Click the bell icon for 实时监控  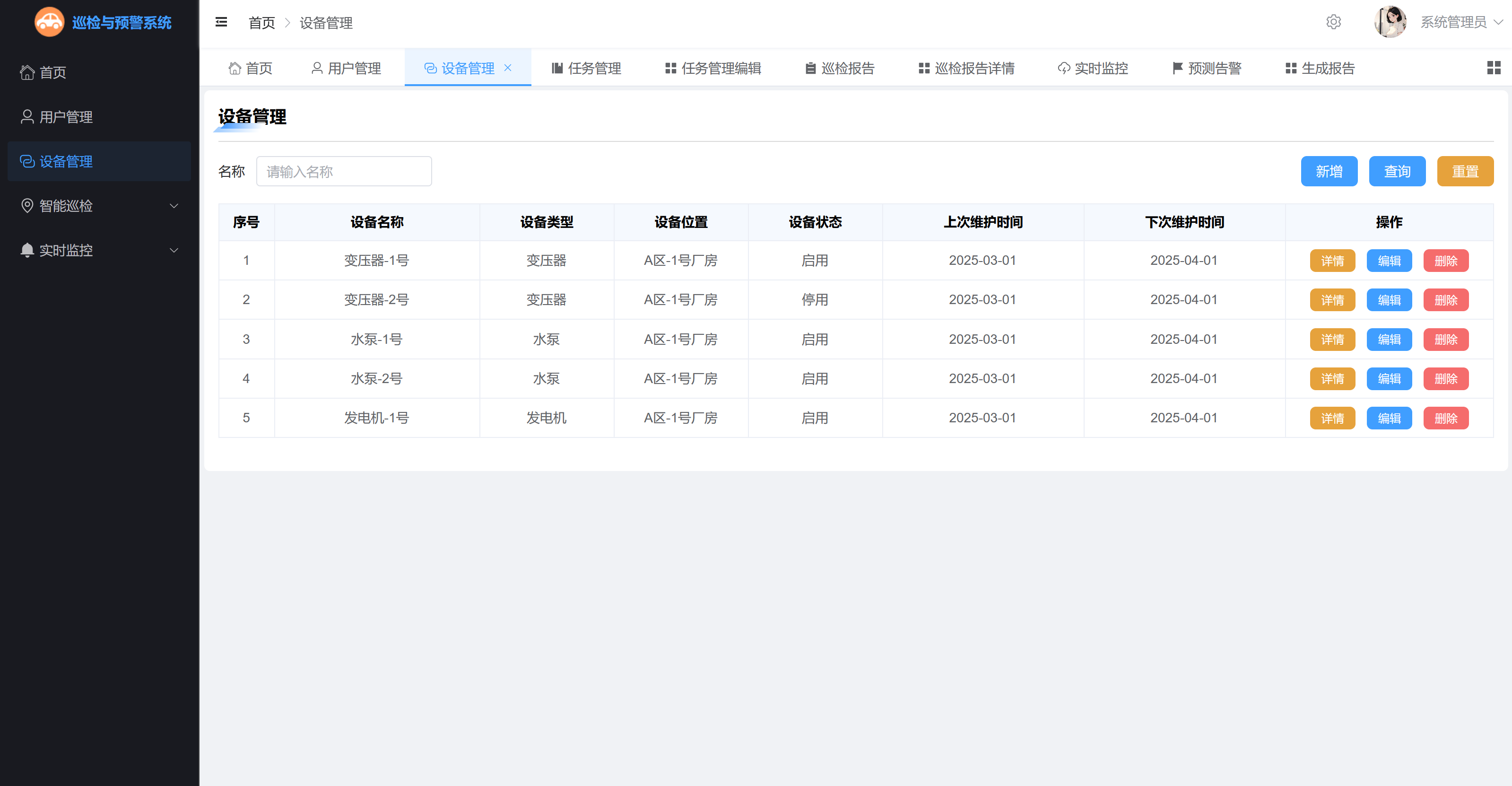click(x=27, y=250)
